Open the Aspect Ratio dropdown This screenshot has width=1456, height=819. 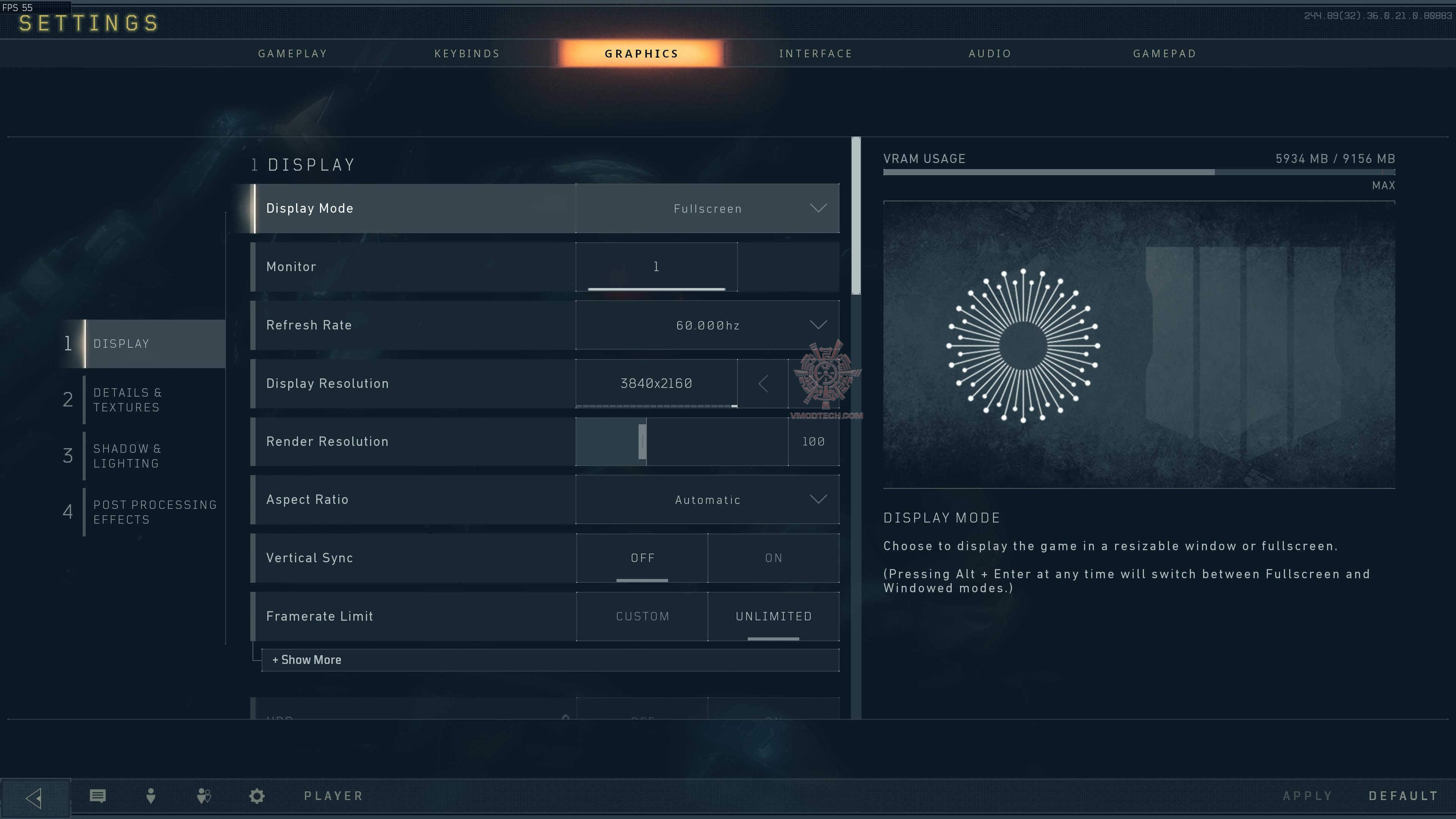(708, 500)
